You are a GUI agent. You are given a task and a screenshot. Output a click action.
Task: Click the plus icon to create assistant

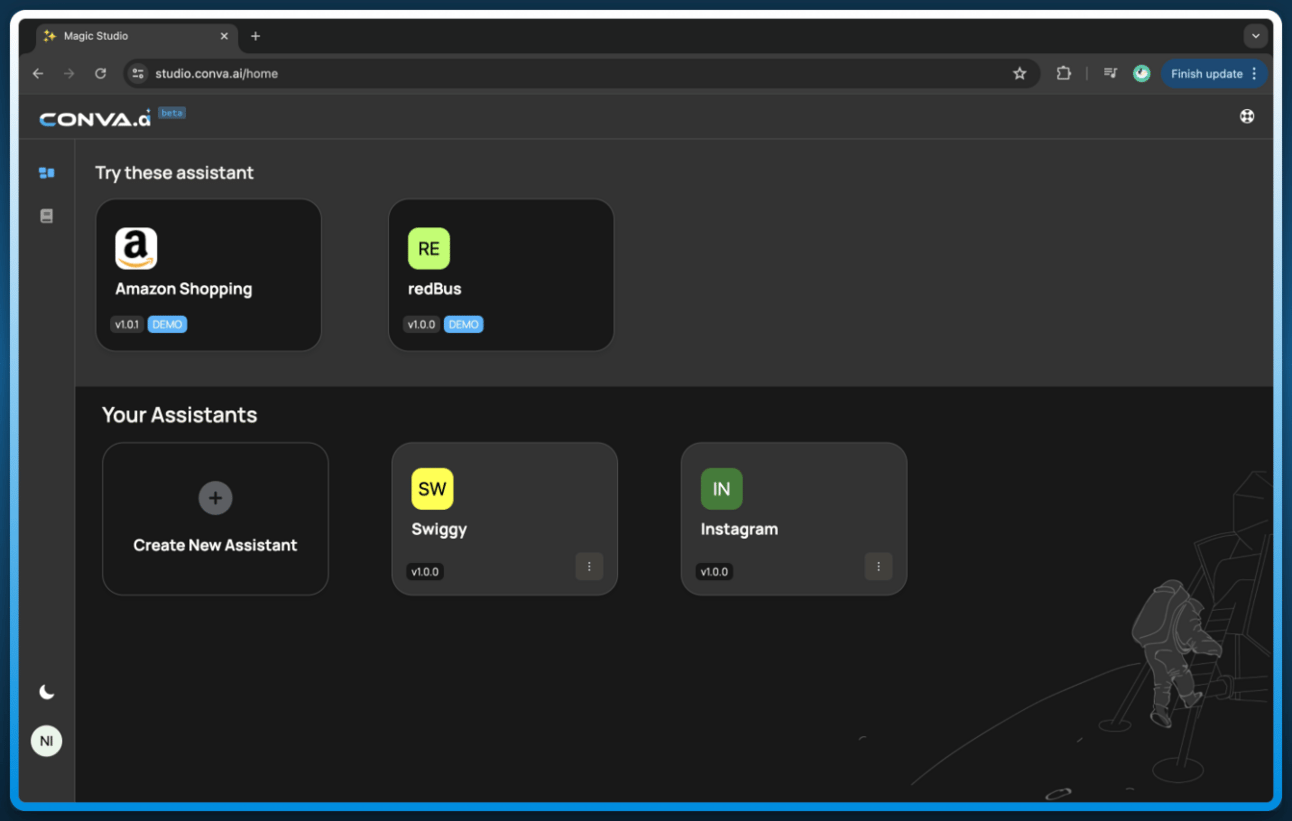[215, 498]
